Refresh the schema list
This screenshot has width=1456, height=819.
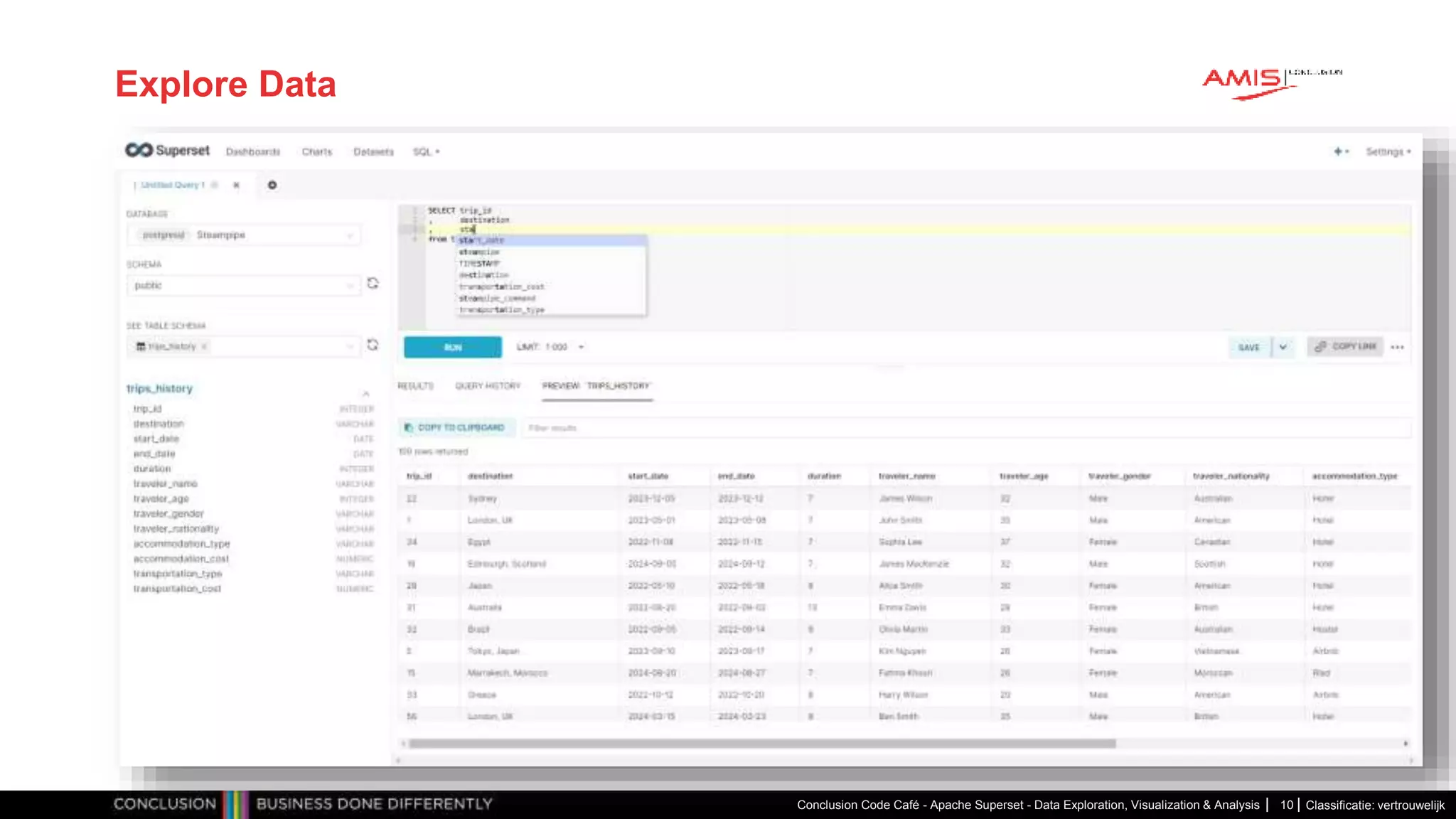point(373,284)
